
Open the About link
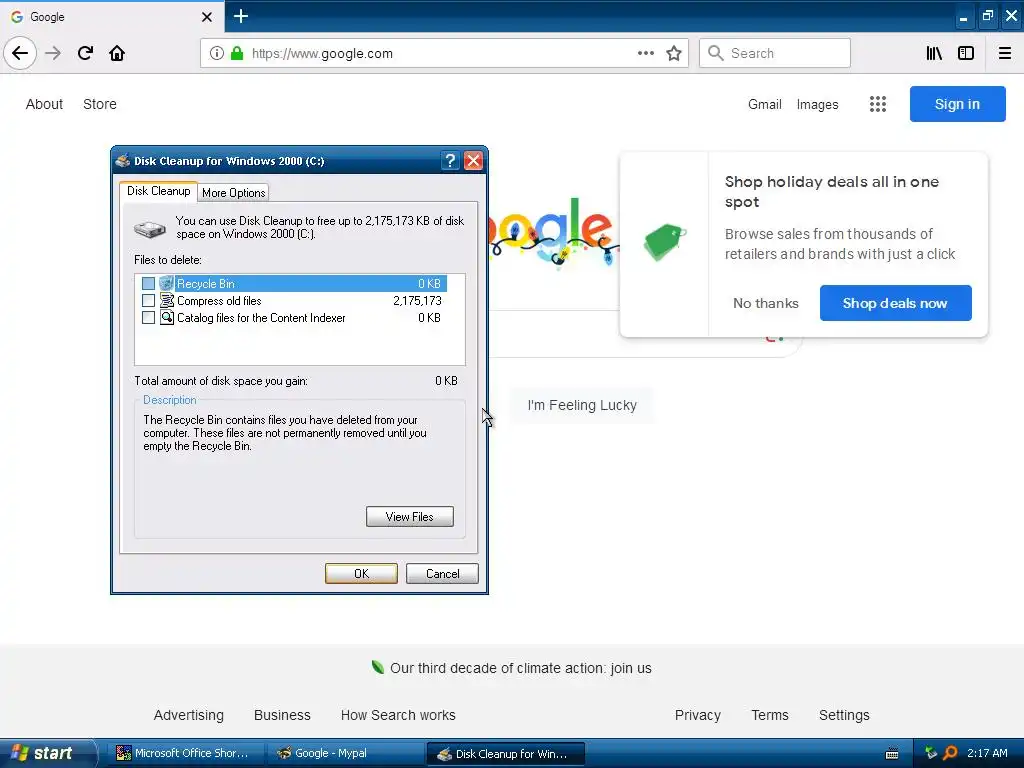(x=44, y=104)
